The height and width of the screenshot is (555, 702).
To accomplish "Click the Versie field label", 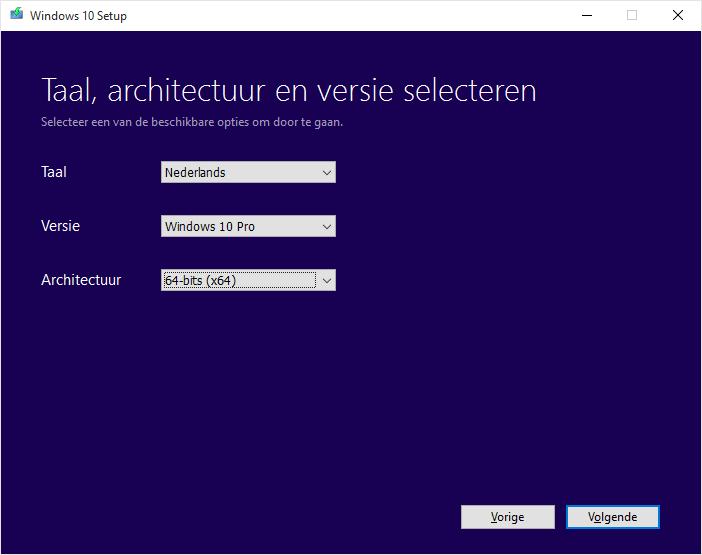I will [x=60, y=226].
